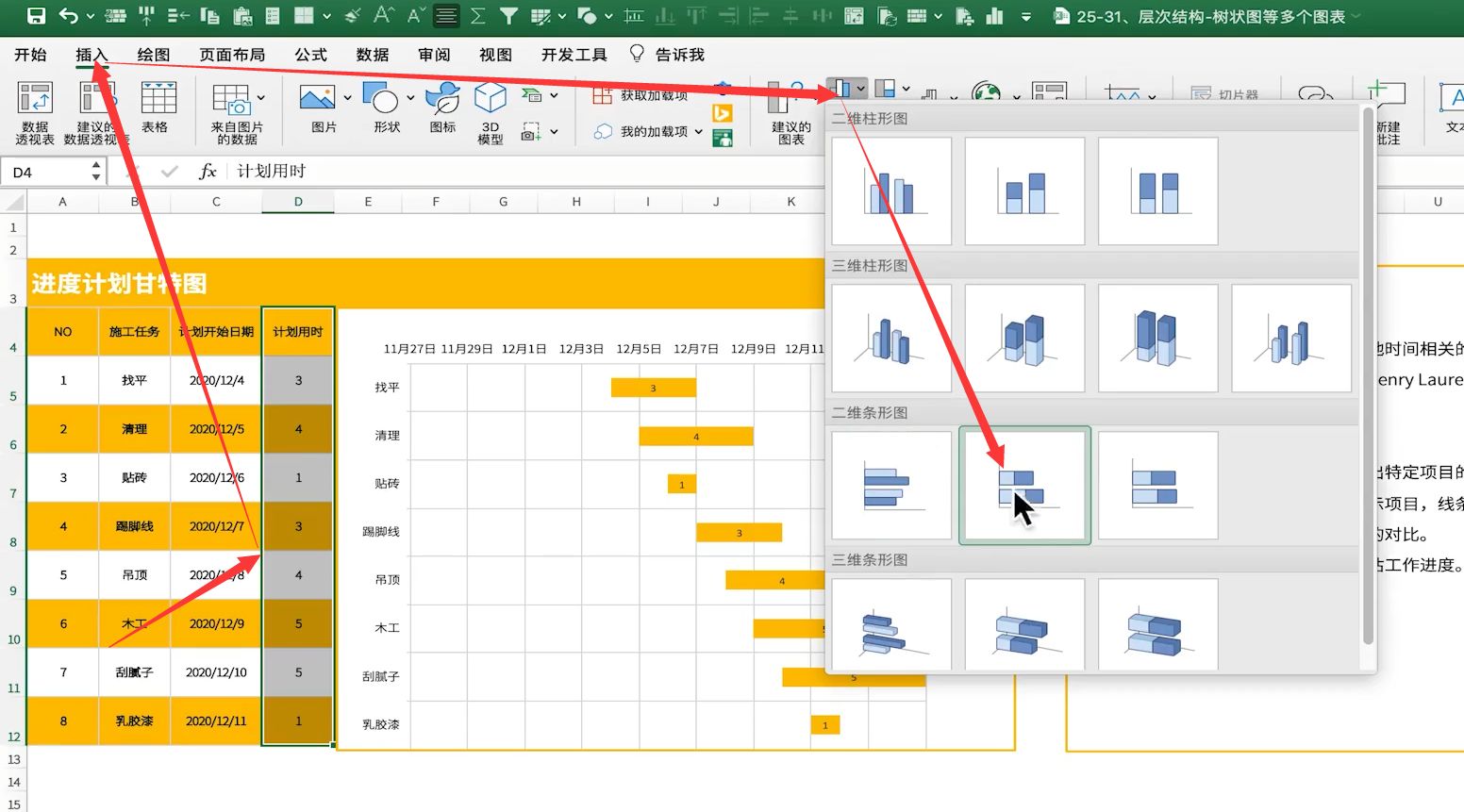
Task: Choose the 2D clustered column chart thumbnail
Action: (891, 191)
